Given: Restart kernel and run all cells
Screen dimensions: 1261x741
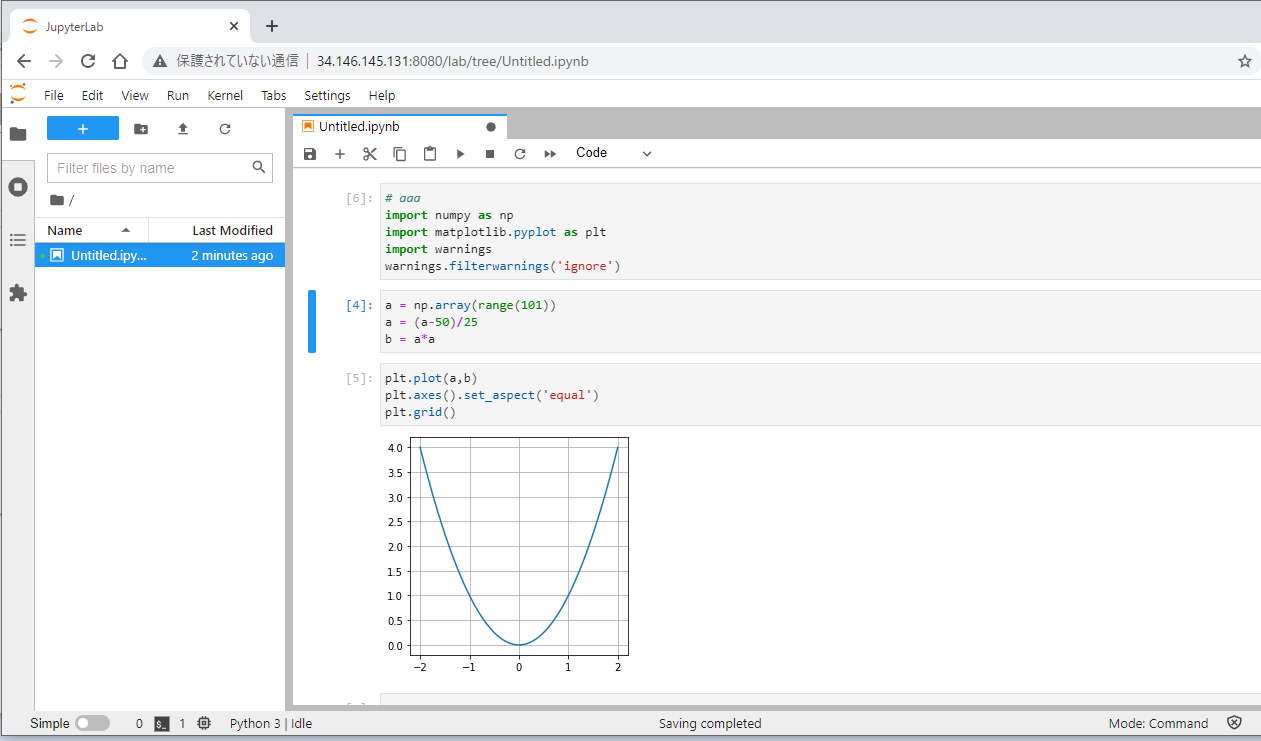Looking at the screenshot, I should 550,154.
